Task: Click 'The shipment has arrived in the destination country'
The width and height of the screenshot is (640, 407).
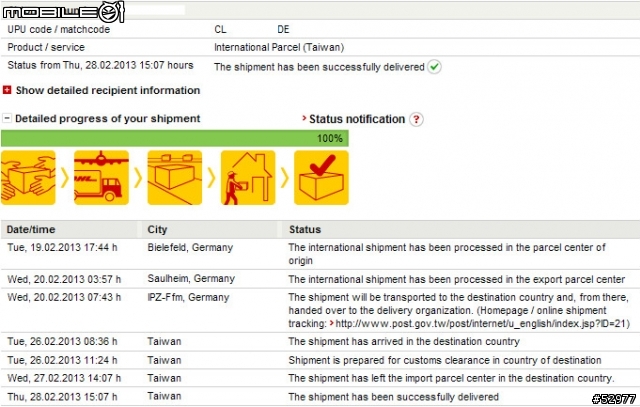Action: pyautogui.click(x=404, y=341)
